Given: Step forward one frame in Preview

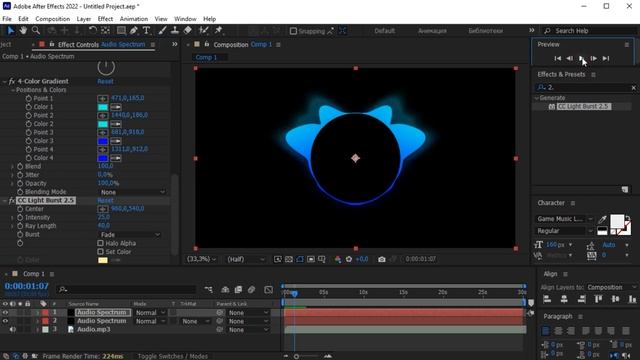Looking at the screenshot, I should click(x=594, y=58).
